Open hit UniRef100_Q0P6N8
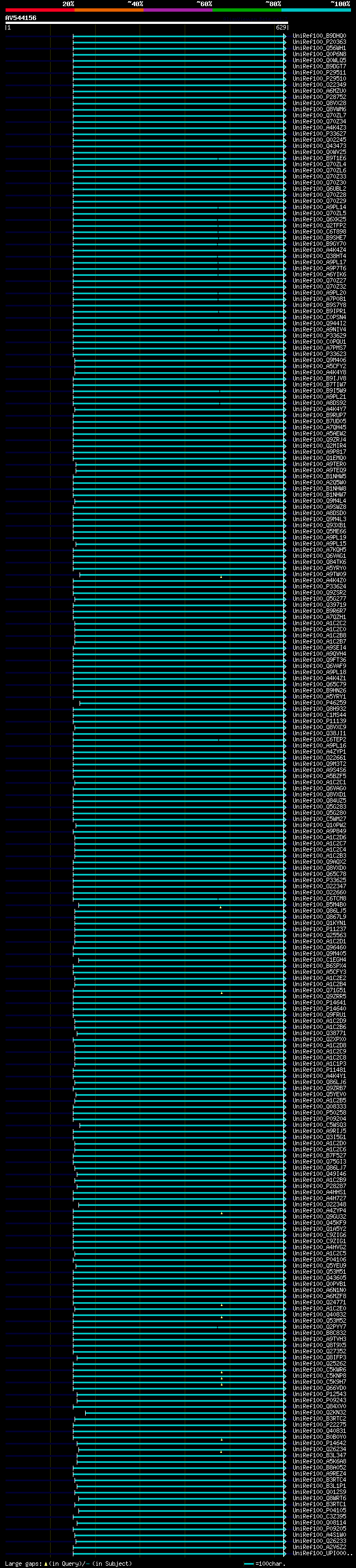Viewport: 356px width, 1568px height. tap(319, 54)
